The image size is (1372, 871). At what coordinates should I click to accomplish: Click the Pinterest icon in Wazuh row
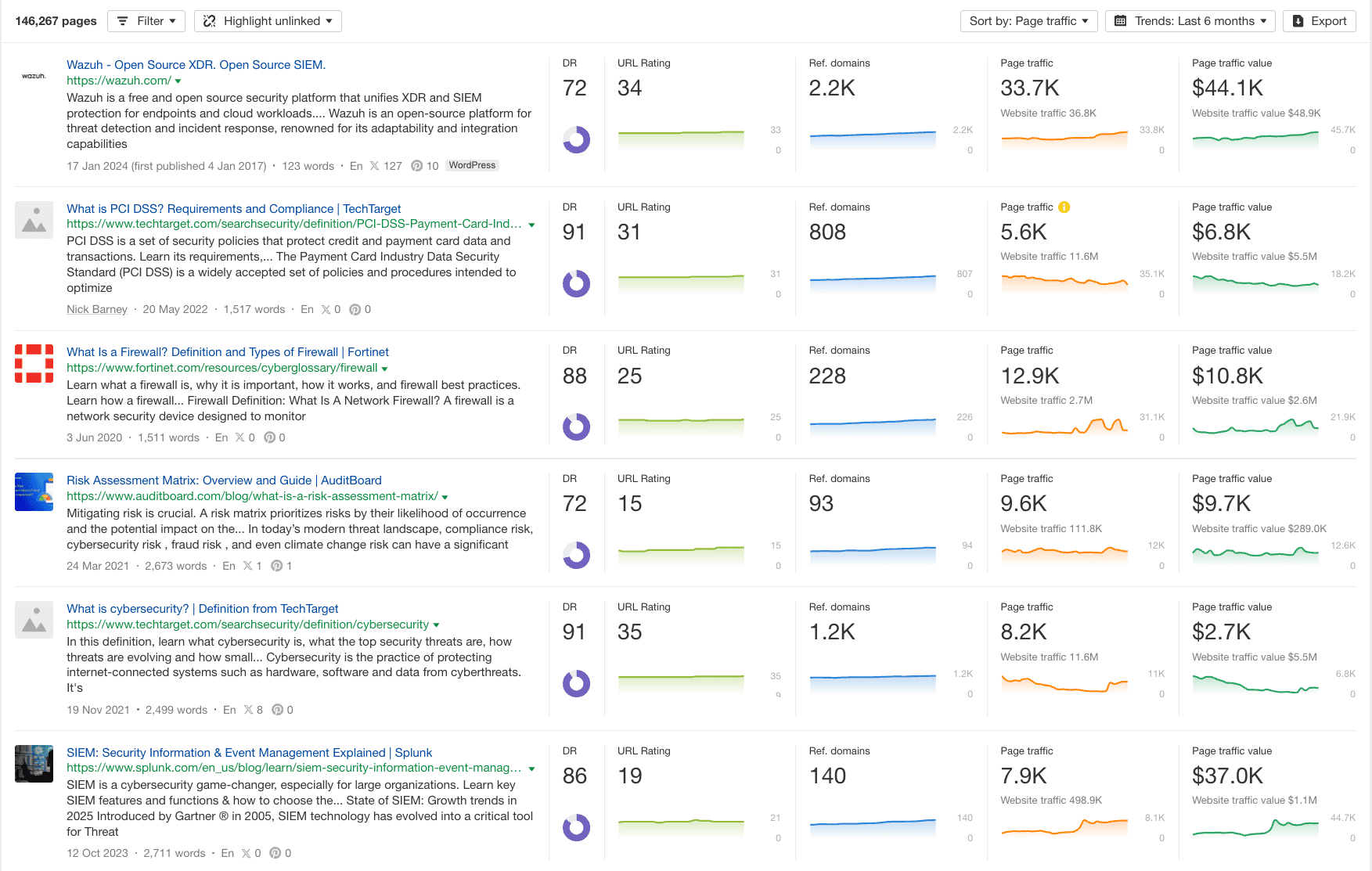[417, 166]
